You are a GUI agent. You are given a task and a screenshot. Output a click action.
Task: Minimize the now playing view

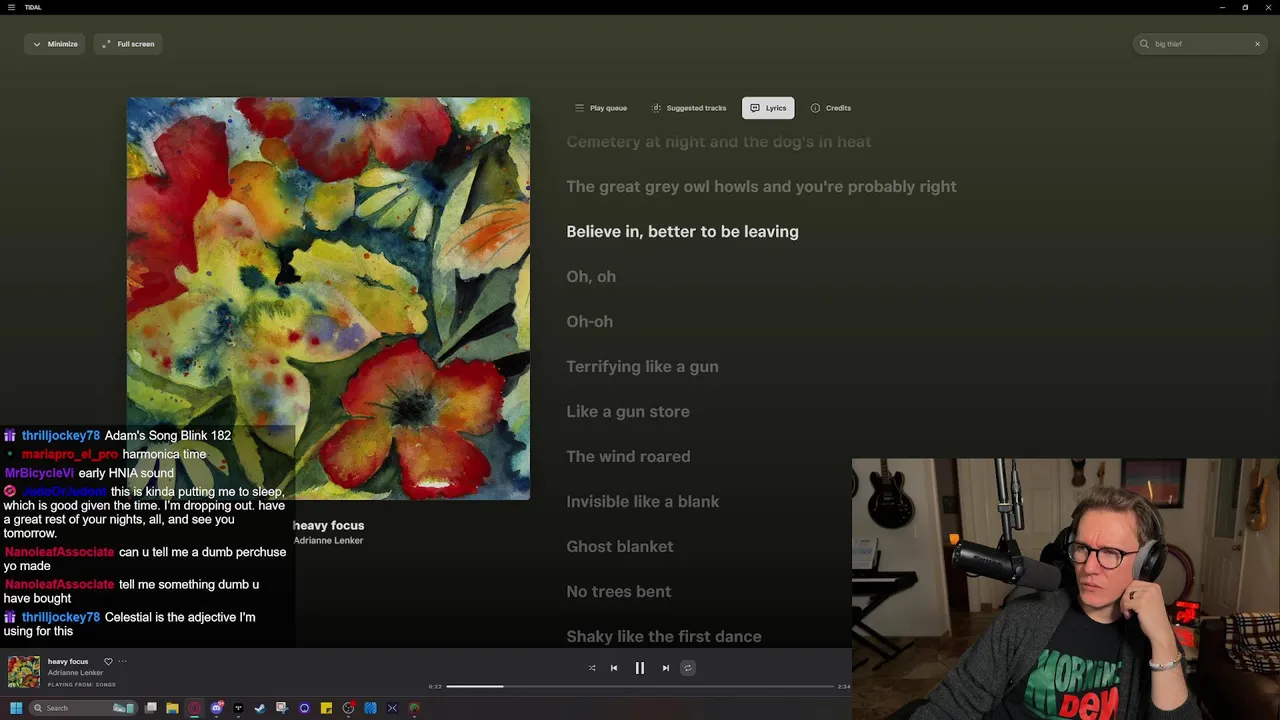click(55, 44)
